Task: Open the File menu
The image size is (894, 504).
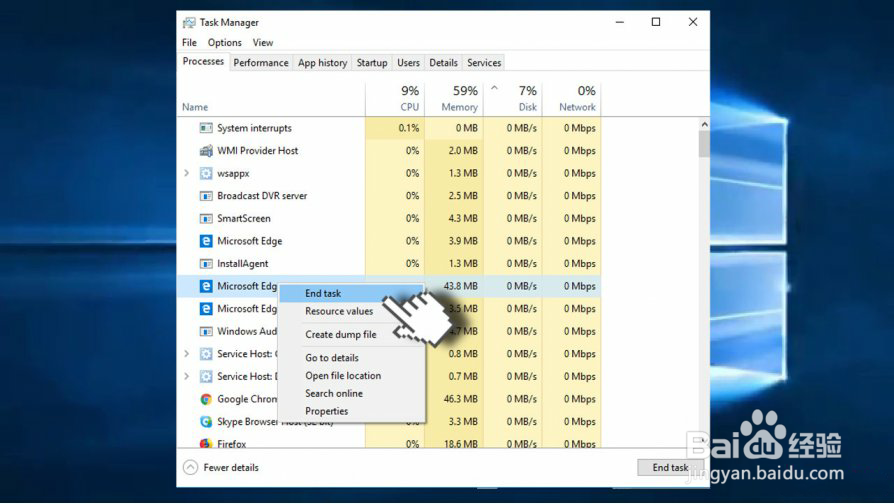Action: coord(189,43)
